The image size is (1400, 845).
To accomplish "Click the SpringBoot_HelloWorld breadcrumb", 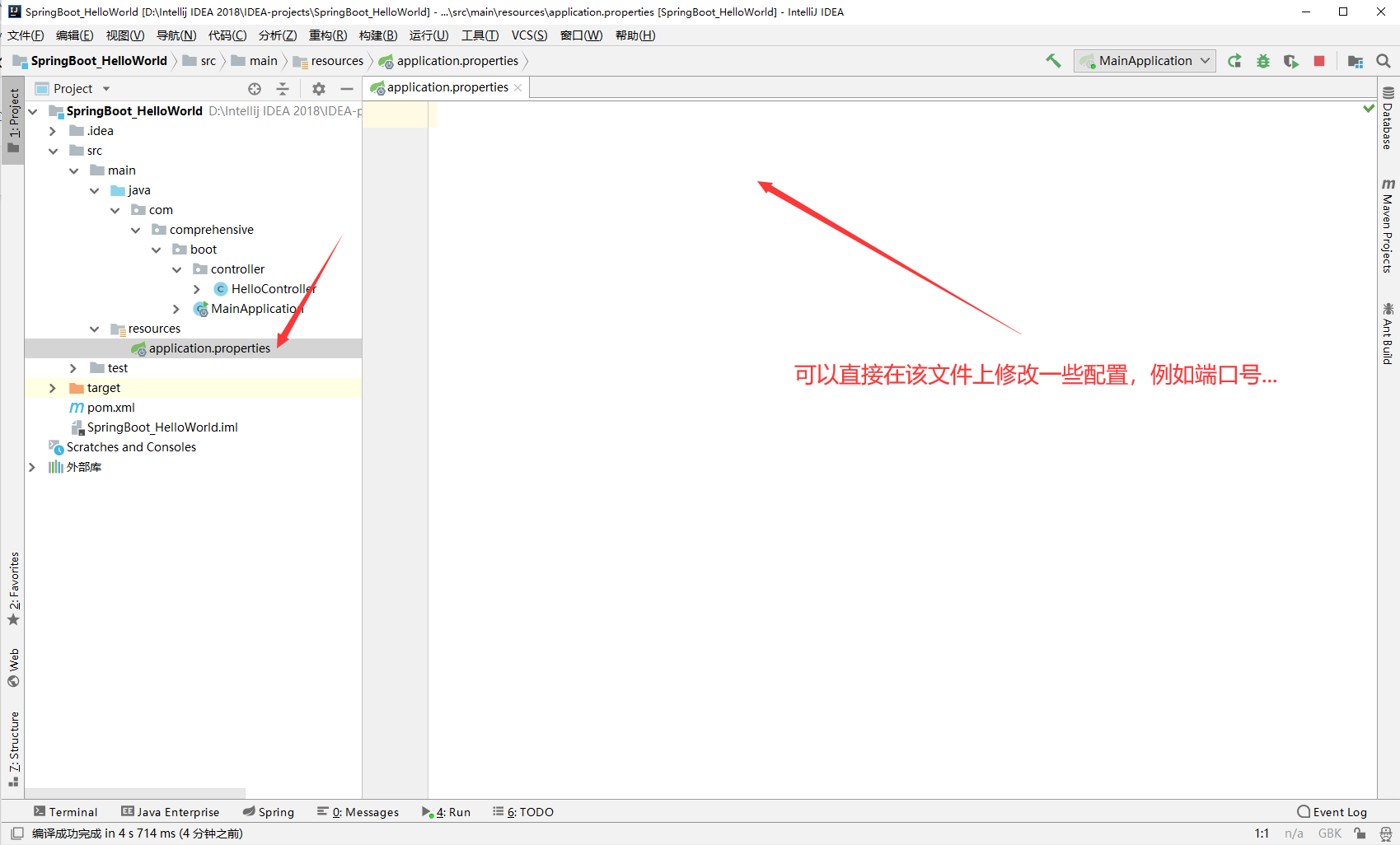I will click(91, 61).
